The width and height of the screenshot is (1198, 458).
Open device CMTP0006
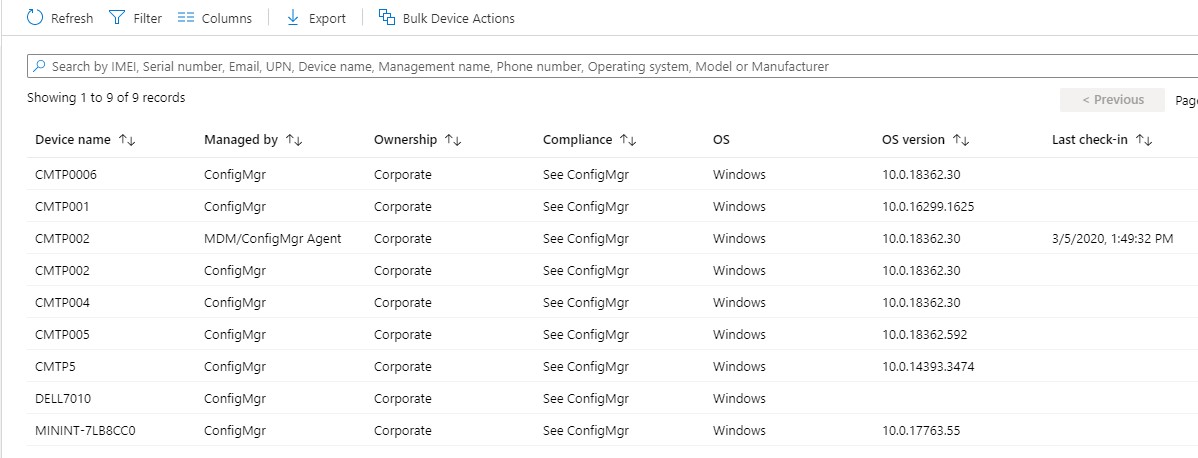click(x=66, y=175)
